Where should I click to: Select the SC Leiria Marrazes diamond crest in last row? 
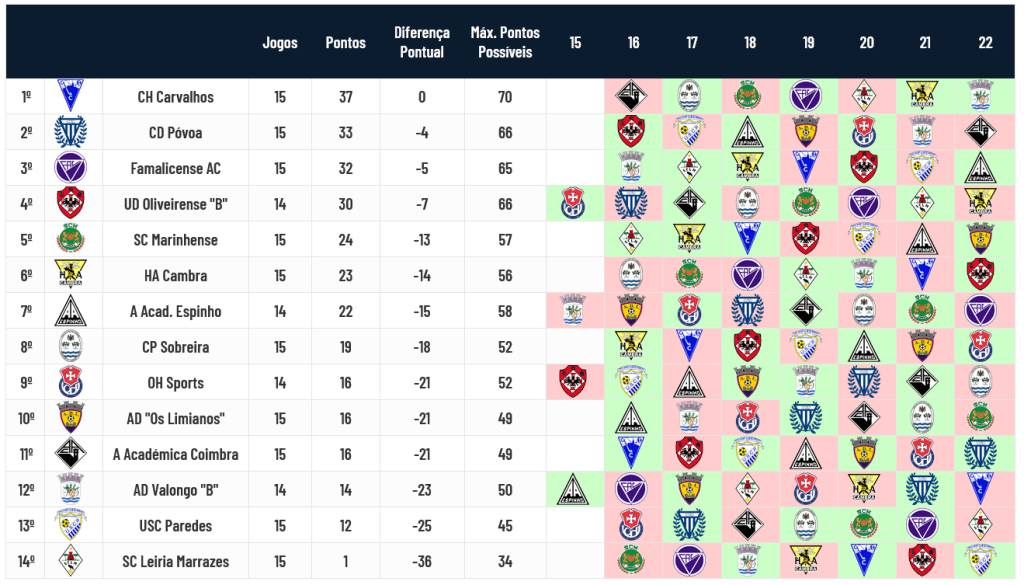pos(71,561)
